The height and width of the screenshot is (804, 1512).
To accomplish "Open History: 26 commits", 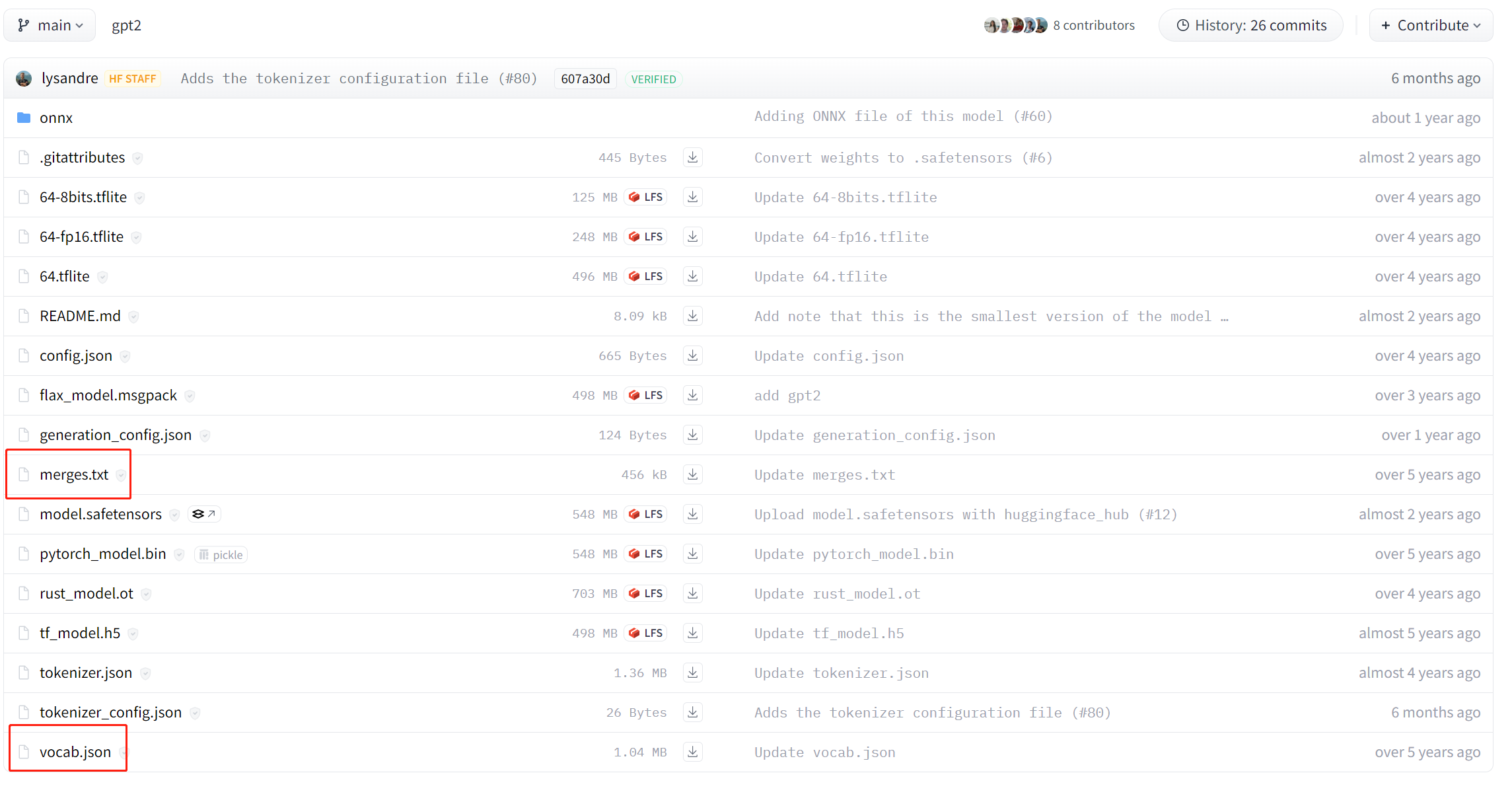I will 1251,25.
